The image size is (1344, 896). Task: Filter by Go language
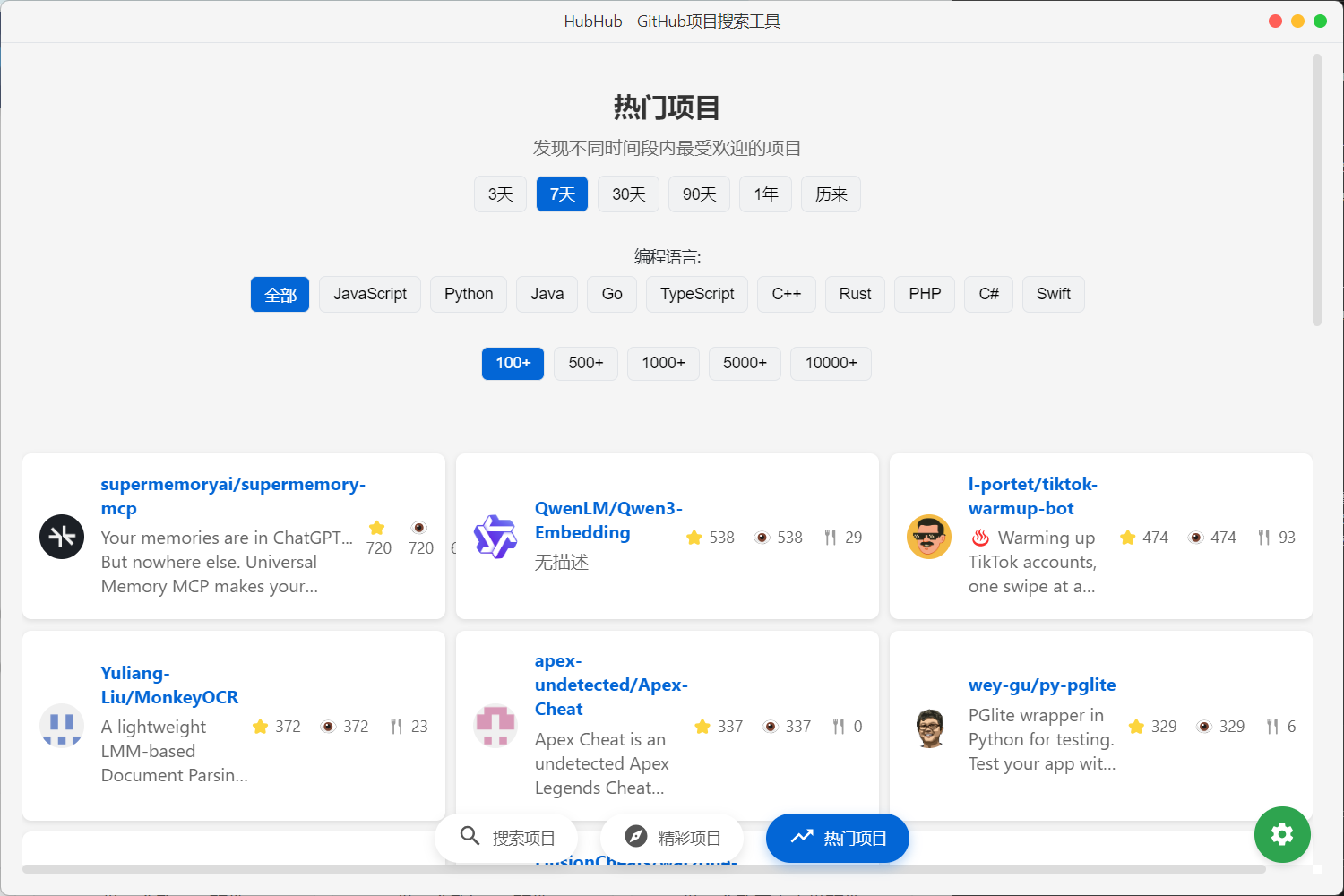point(612,295)
